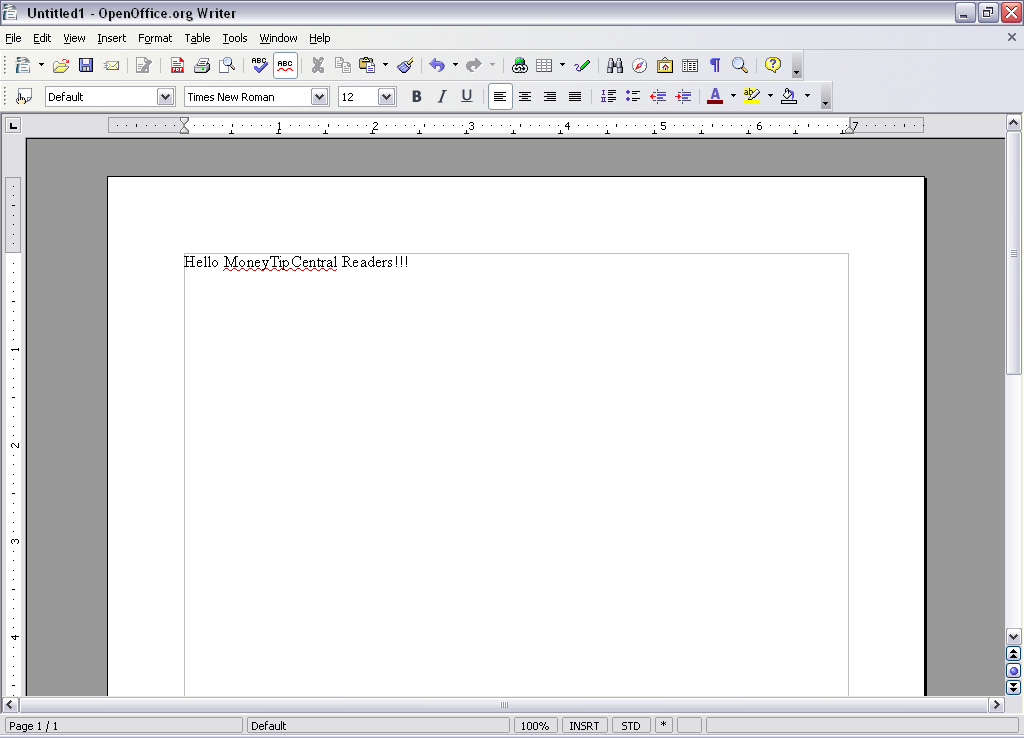Paste clipboard contents with the Paste icon
The width and height of the screenshot is (1024, 738).
point(367,65)
